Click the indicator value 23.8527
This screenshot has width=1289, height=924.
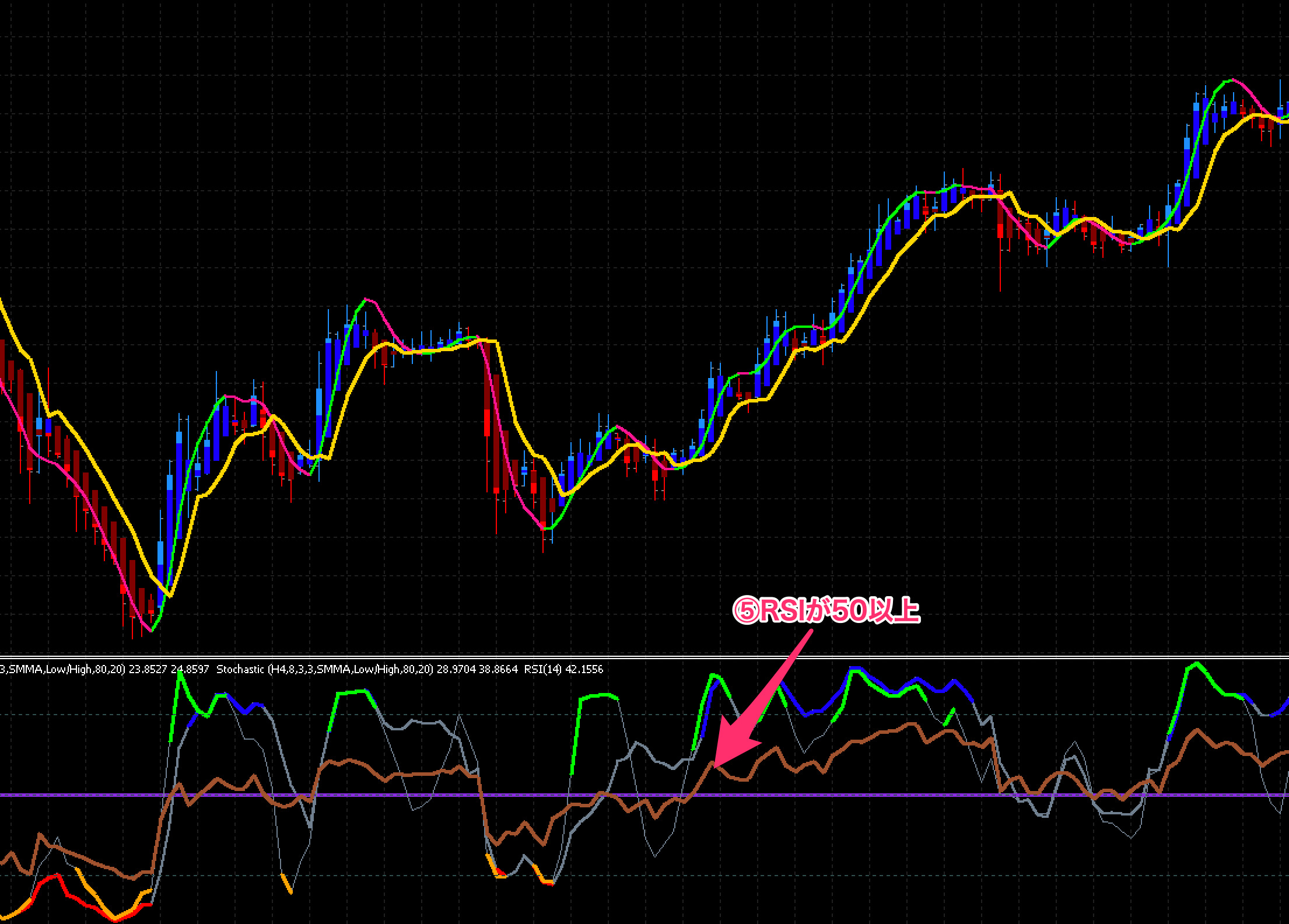point(148,669)
